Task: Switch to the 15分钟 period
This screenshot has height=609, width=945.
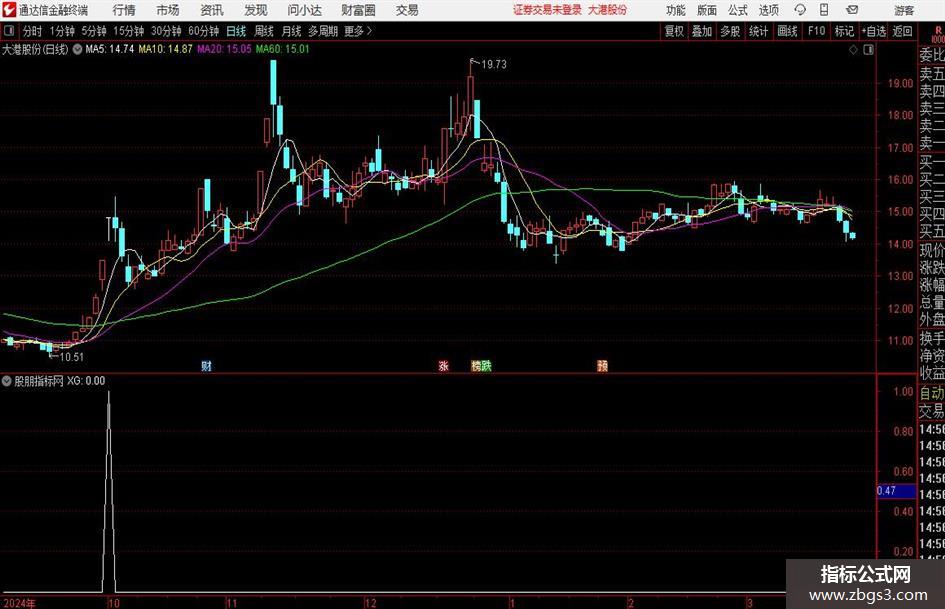Action: (128, 31)
